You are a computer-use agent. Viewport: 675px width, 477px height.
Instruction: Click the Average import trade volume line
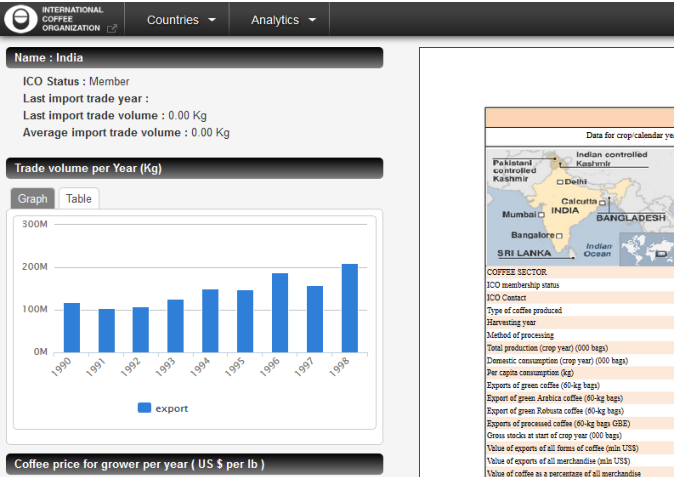pos(126,133)
